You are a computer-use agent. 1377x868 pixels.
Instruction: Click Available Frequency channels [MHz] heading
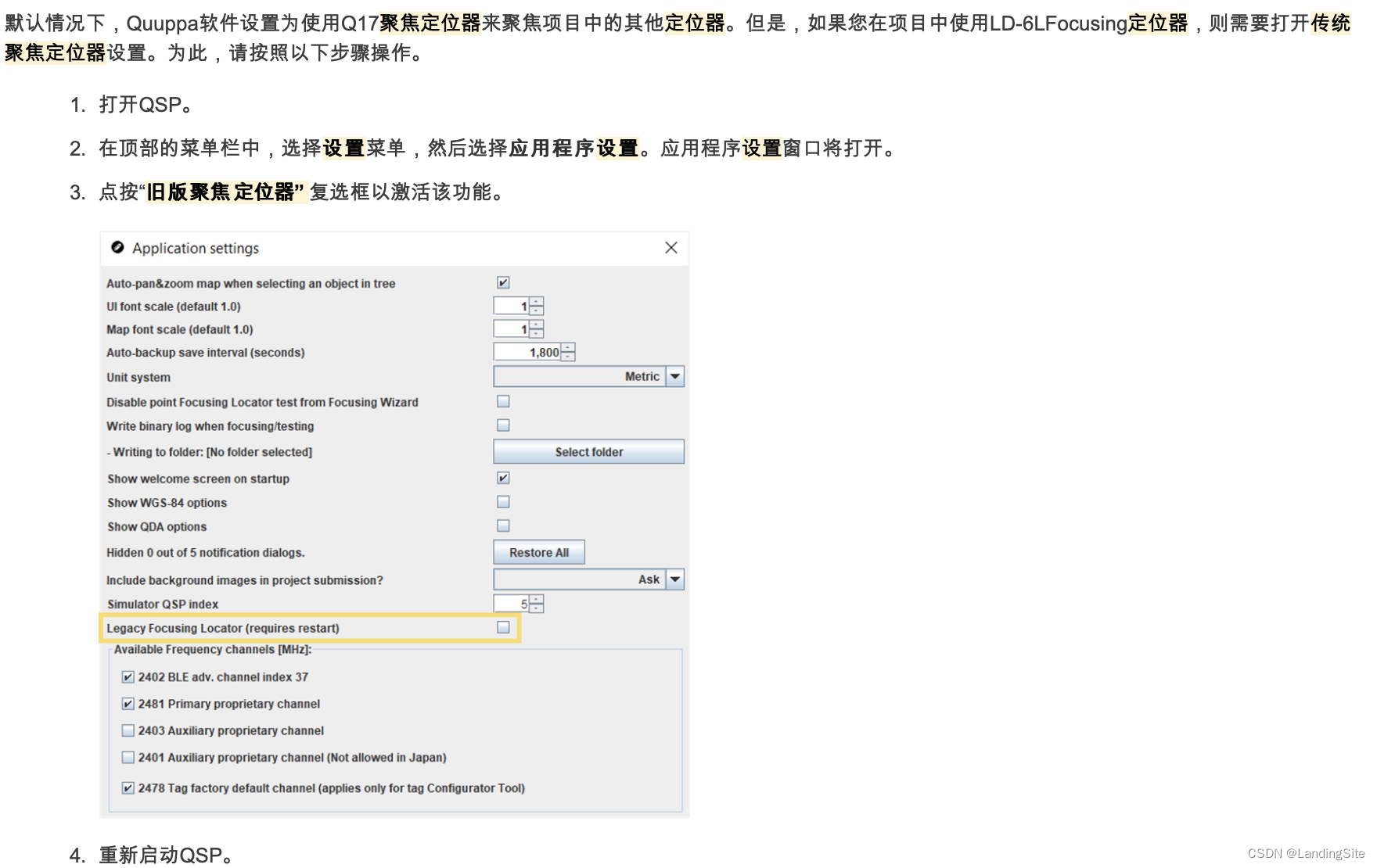(x=213, y=650)
